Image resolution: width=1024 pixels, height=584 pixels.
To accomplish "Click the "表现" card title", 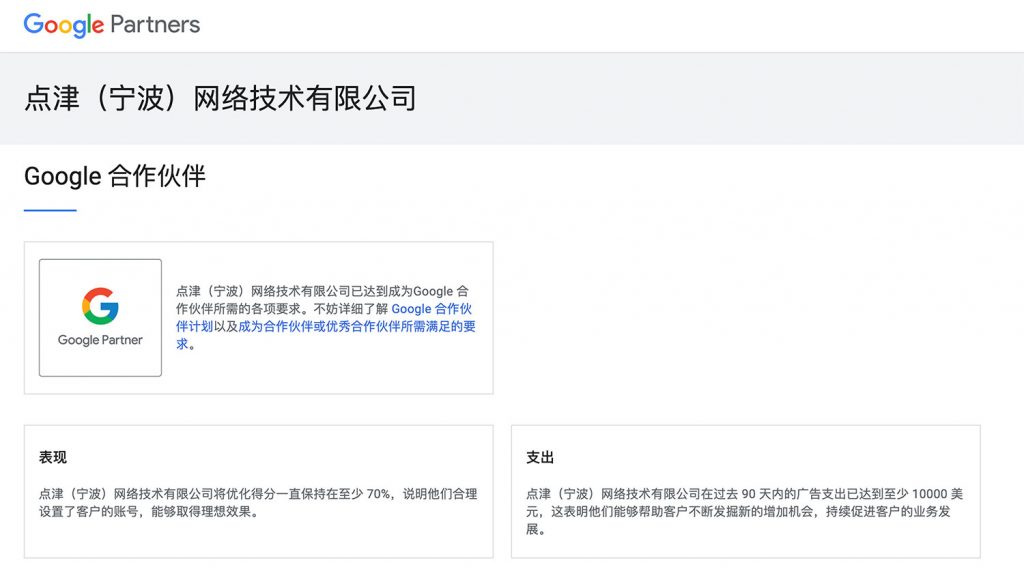I will pos(53,457).
